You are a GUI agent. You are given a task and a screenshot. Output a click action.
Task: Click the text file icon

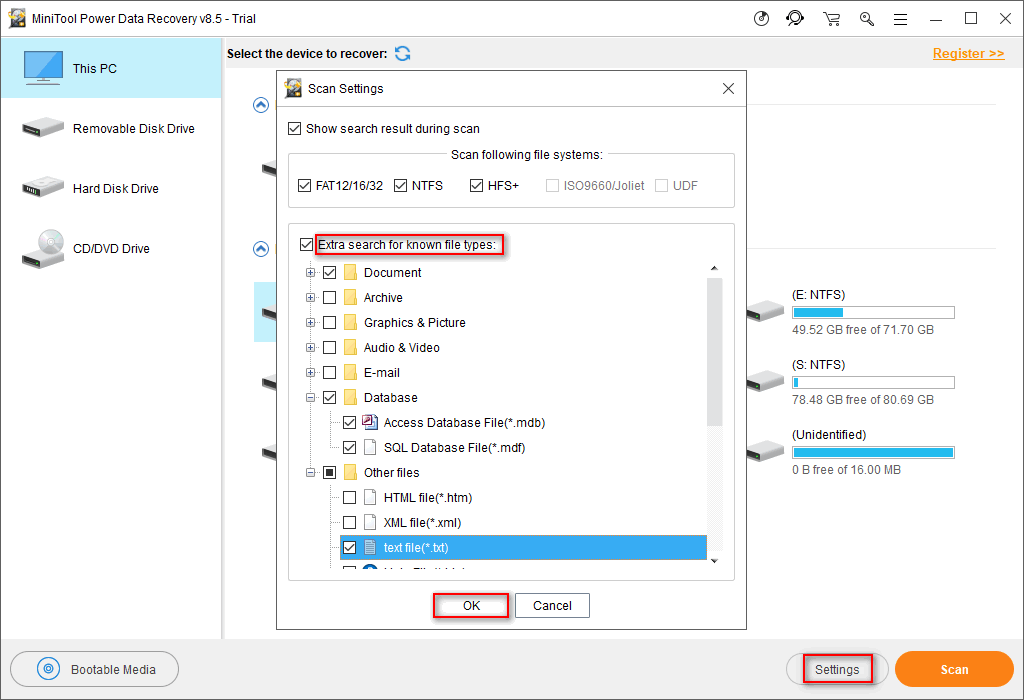(x=370, y=547)
